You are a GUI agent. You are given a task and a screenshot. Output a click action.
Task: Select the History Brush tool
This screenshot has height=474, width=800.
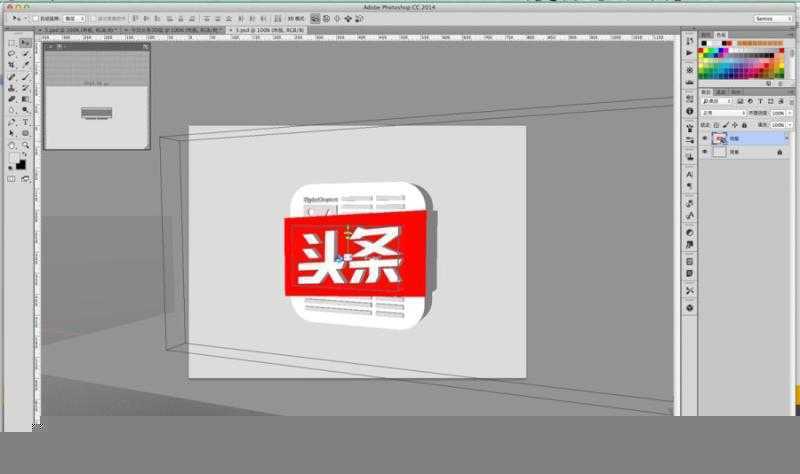tap(25, 88)
